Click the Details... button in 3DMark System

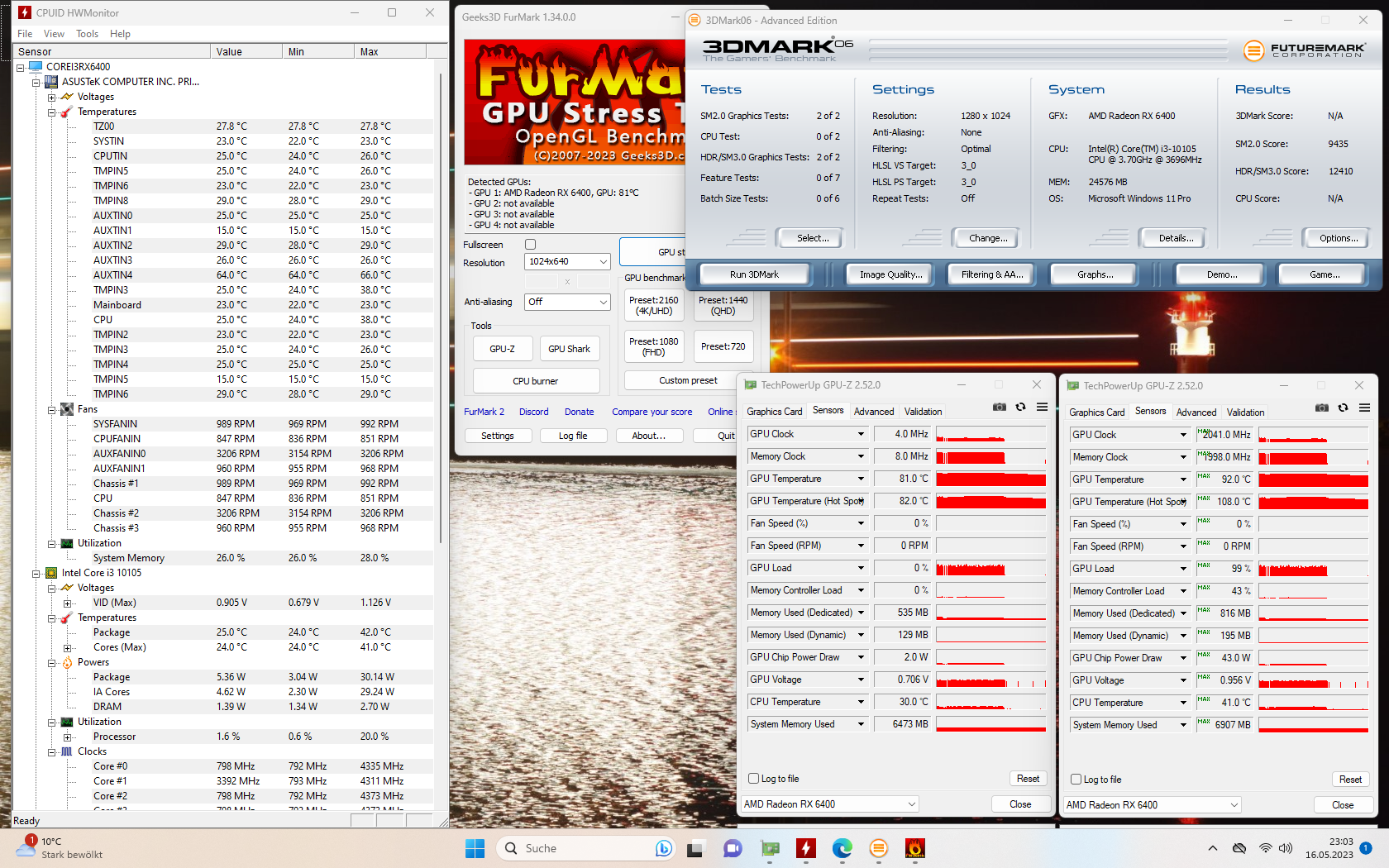pos(1176,238)
